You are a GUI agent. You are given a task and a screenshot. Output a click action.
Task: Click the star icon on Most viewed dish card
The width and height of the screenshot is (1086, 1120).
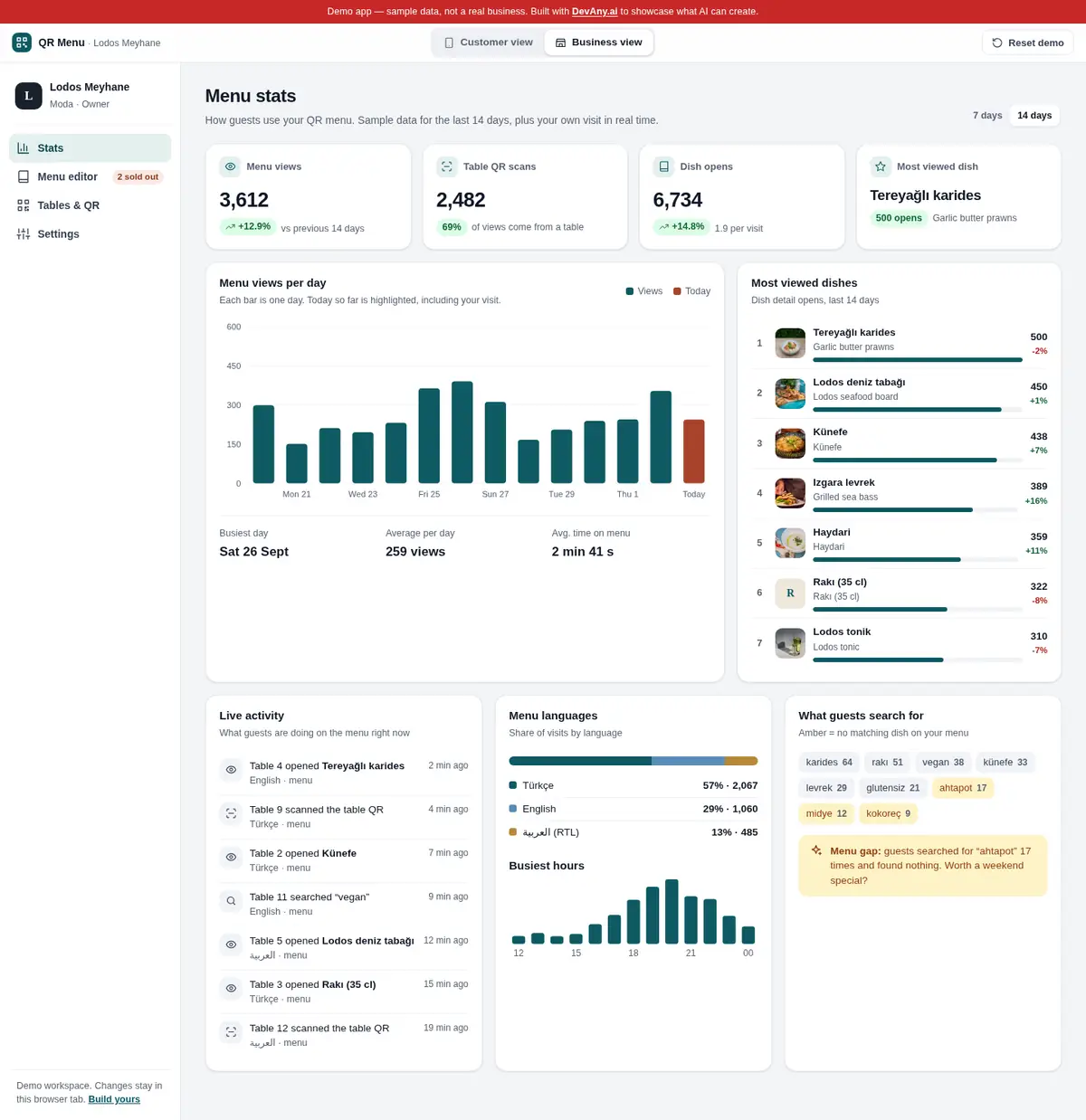[881, 166]
